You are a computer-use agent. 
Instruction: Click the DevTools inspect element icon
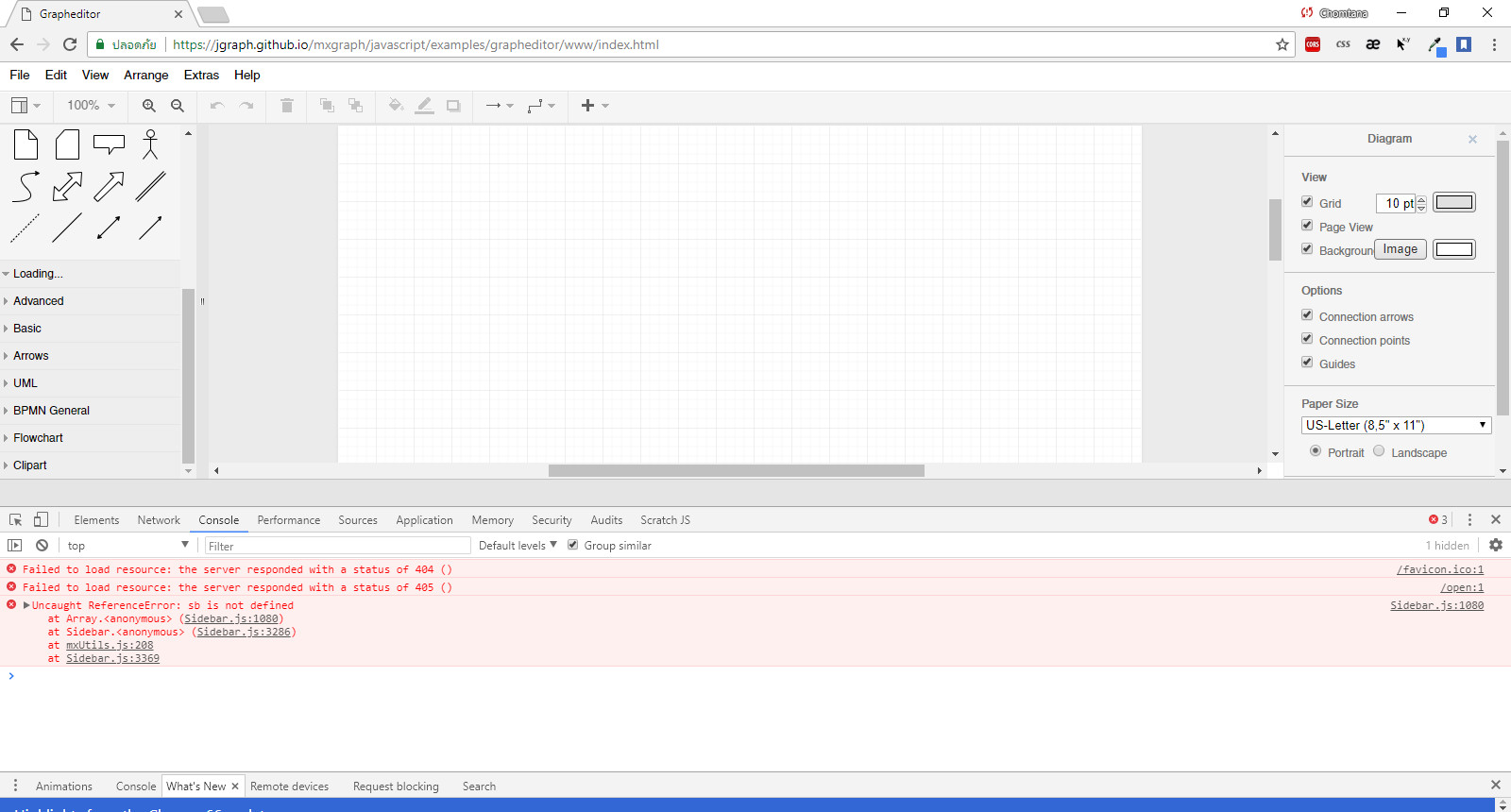pos(16,519)
